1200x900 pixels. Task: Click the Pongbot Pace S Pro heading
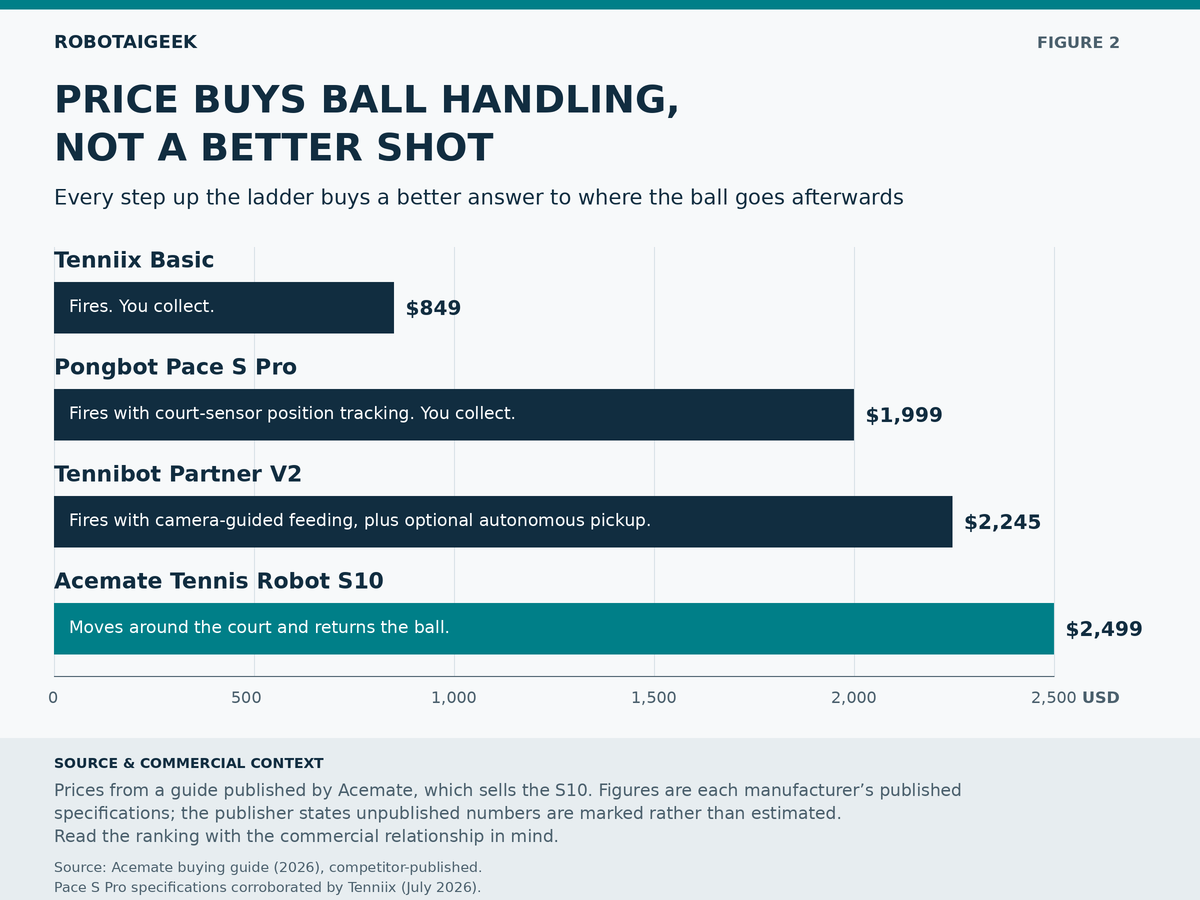point(175,367)
